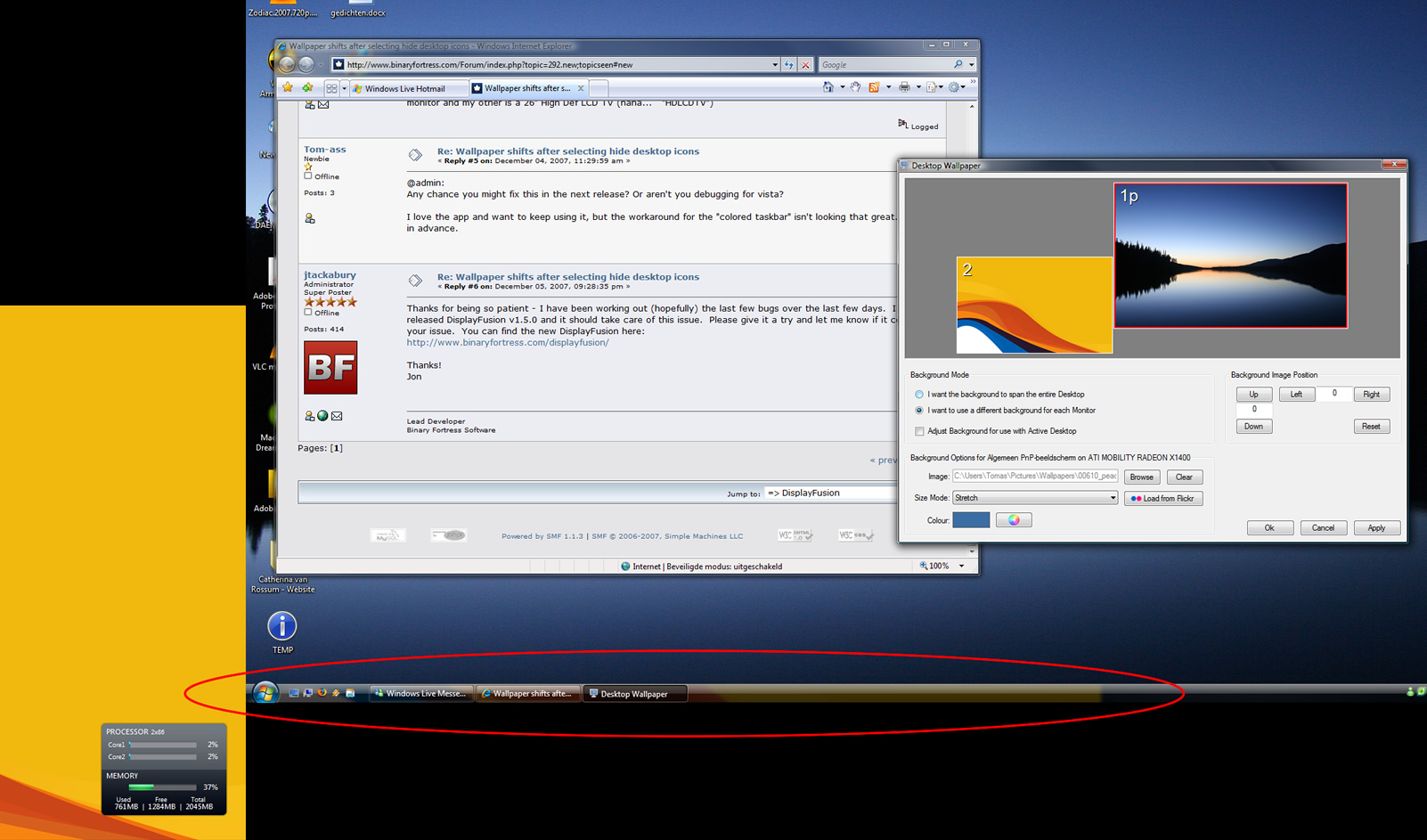Click the blue Colour swatch

971,520
